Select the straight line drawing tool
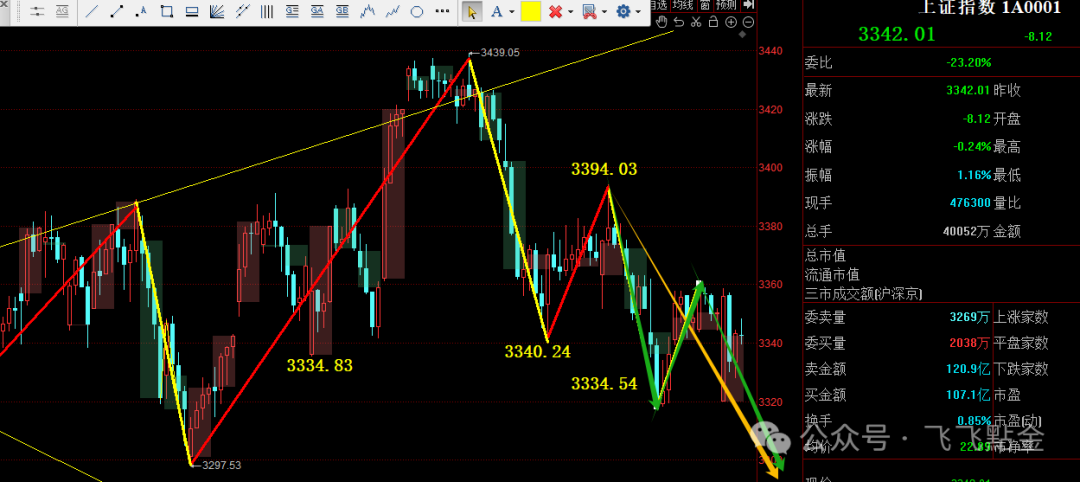1080x482 pixels. tap(92, 11)
